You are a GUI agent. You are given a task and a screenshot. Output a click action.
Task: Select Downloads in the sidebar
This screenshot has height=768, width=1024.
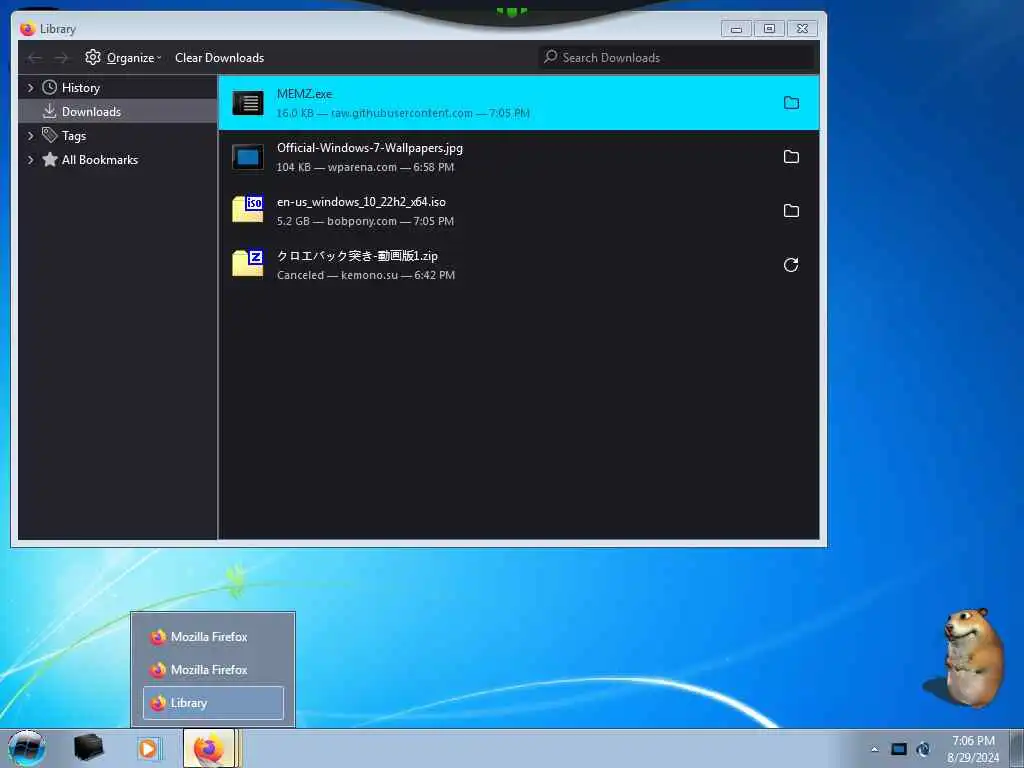click(118, 111)
